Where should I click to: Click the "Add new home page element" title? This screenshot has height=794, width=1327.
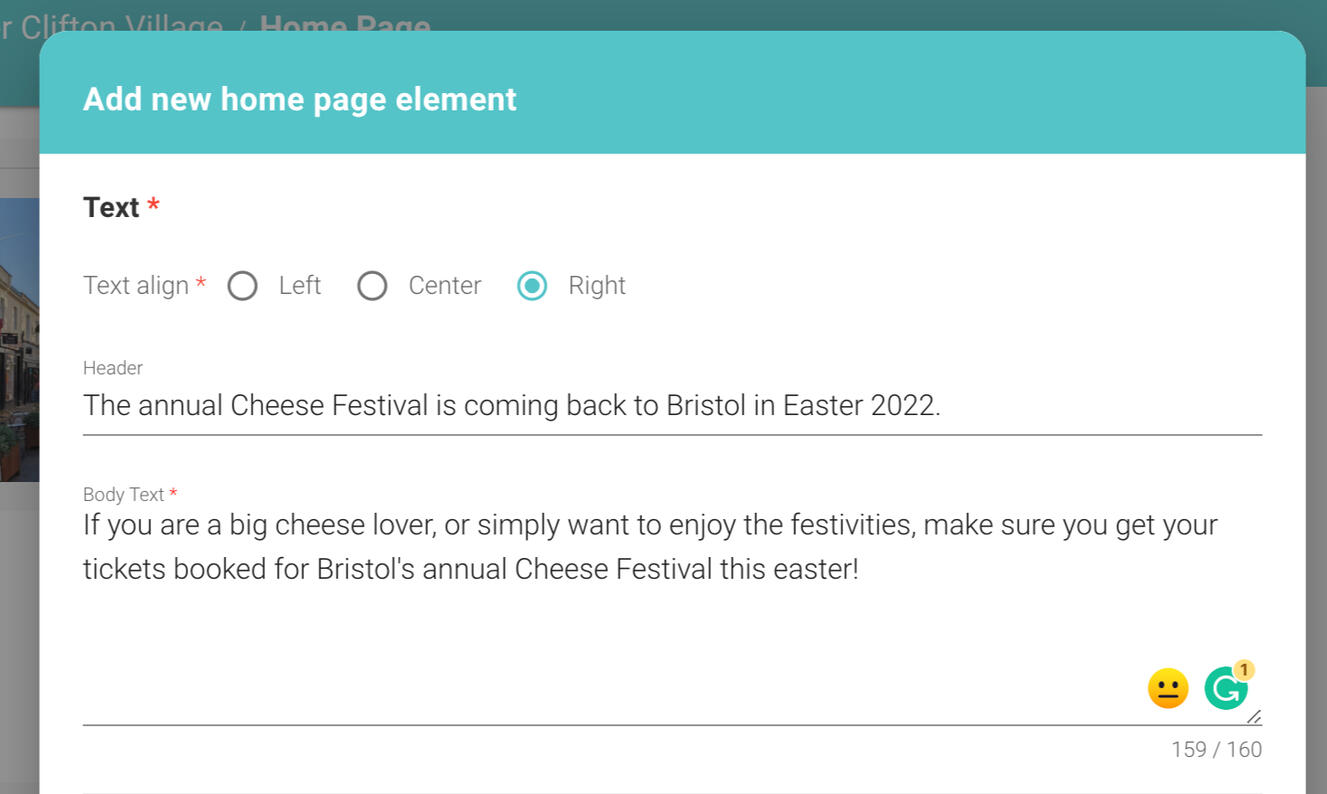tap(300, 100)
